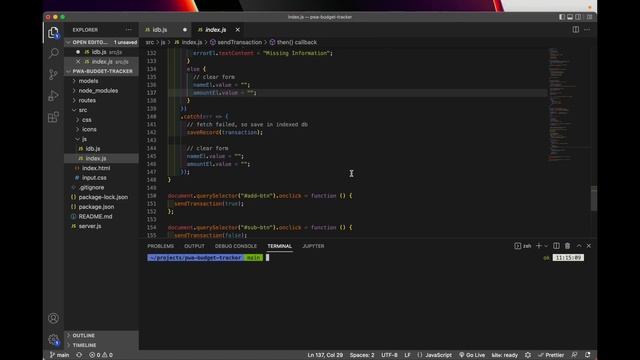
Task: Synchronize changes via the status bar icon
Action: point(79,355)
